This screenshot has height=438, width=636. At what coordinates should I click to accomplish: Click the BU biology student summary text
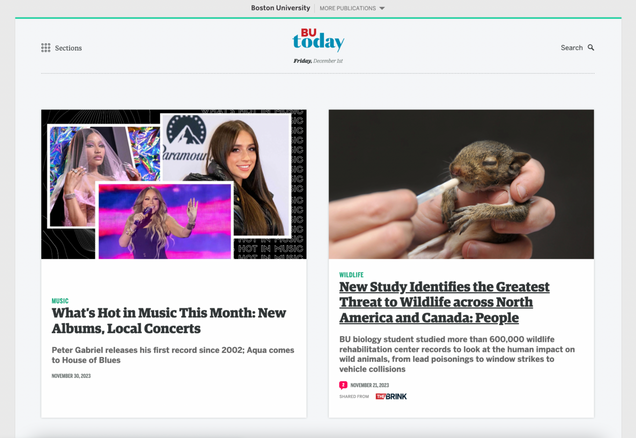point(457,354)
